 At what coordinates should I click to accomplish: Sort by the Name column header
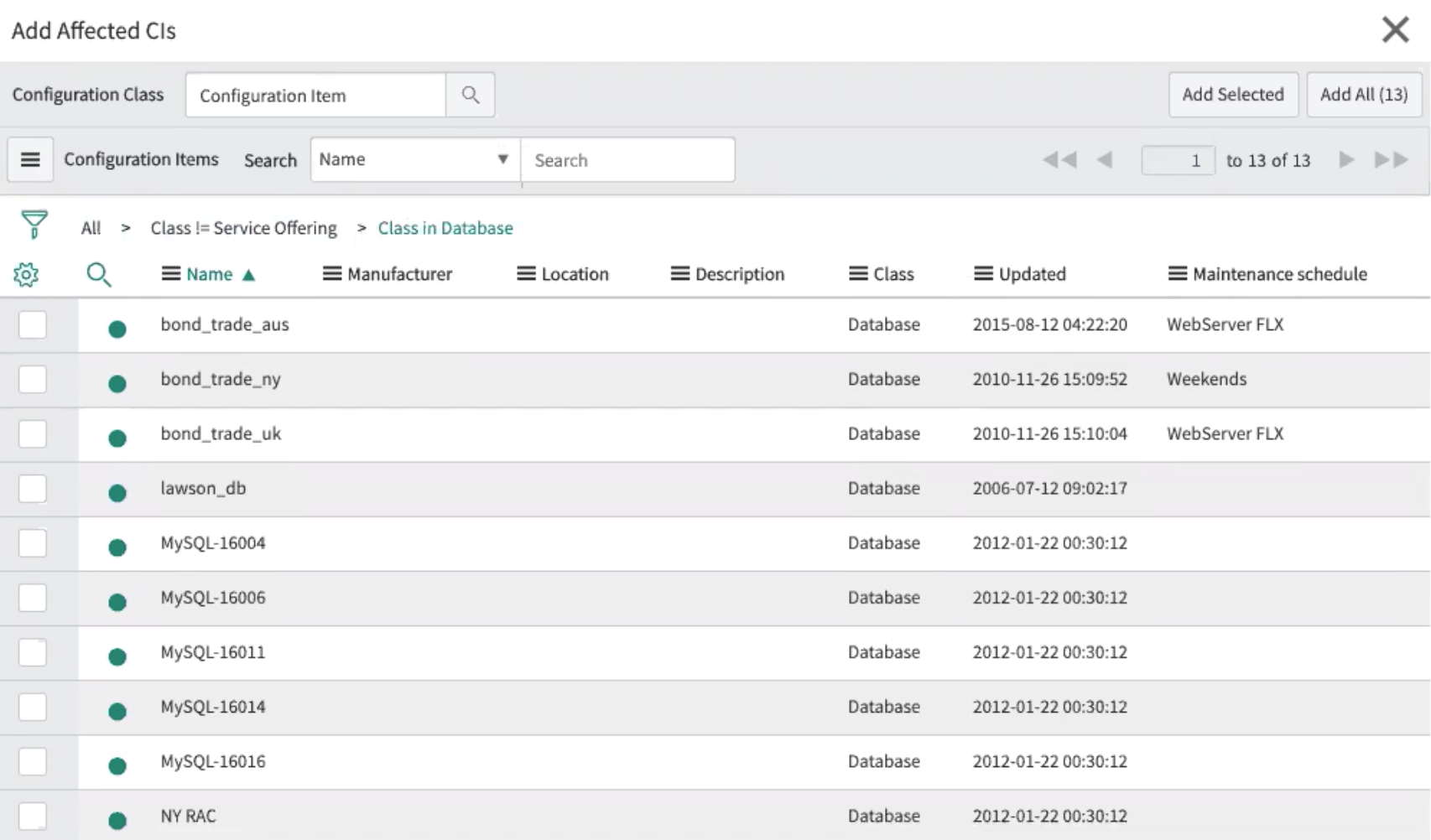pos(210,274)
